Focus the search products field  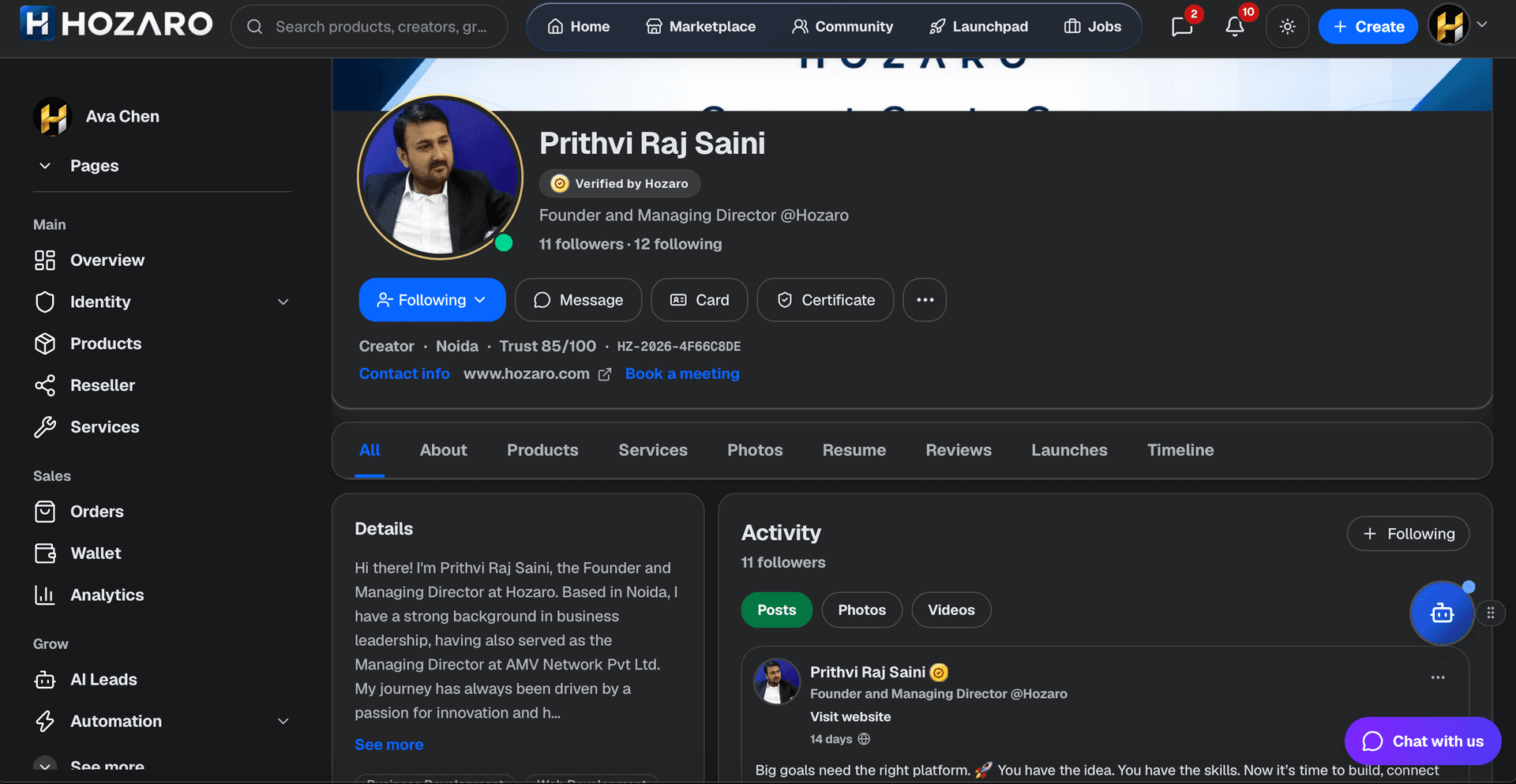pos(369,27)
